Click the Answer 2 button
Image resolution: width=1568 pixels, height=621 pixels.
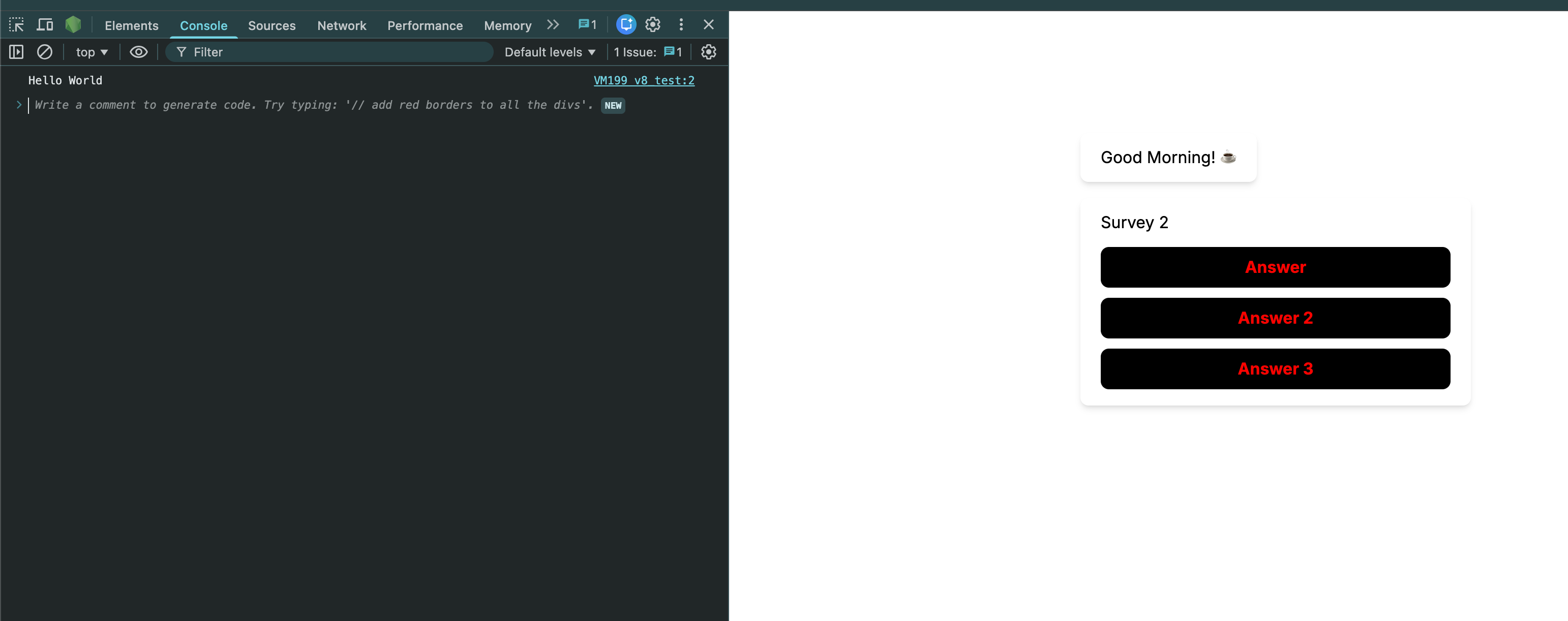click(1275, 318)
